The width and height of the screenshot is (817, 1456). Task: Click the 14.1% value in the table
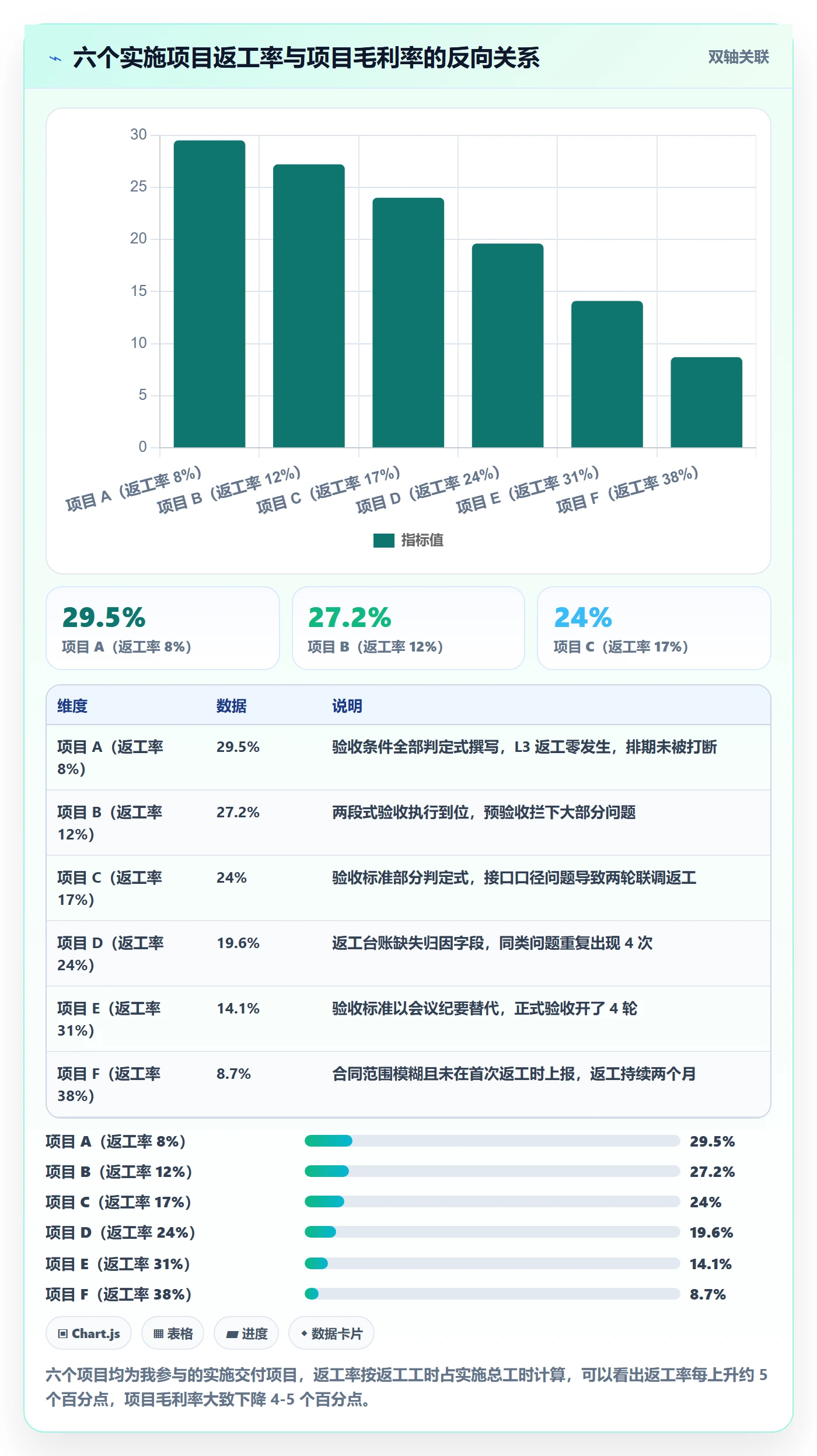click(238, 1008)
